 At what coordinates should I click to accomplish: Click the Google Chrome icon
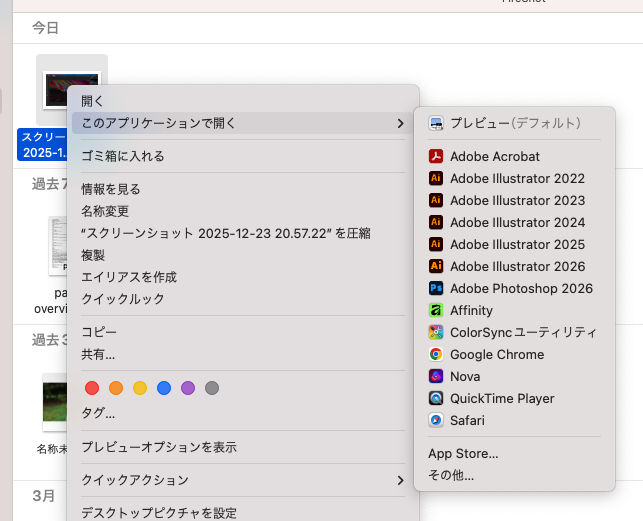436,354
